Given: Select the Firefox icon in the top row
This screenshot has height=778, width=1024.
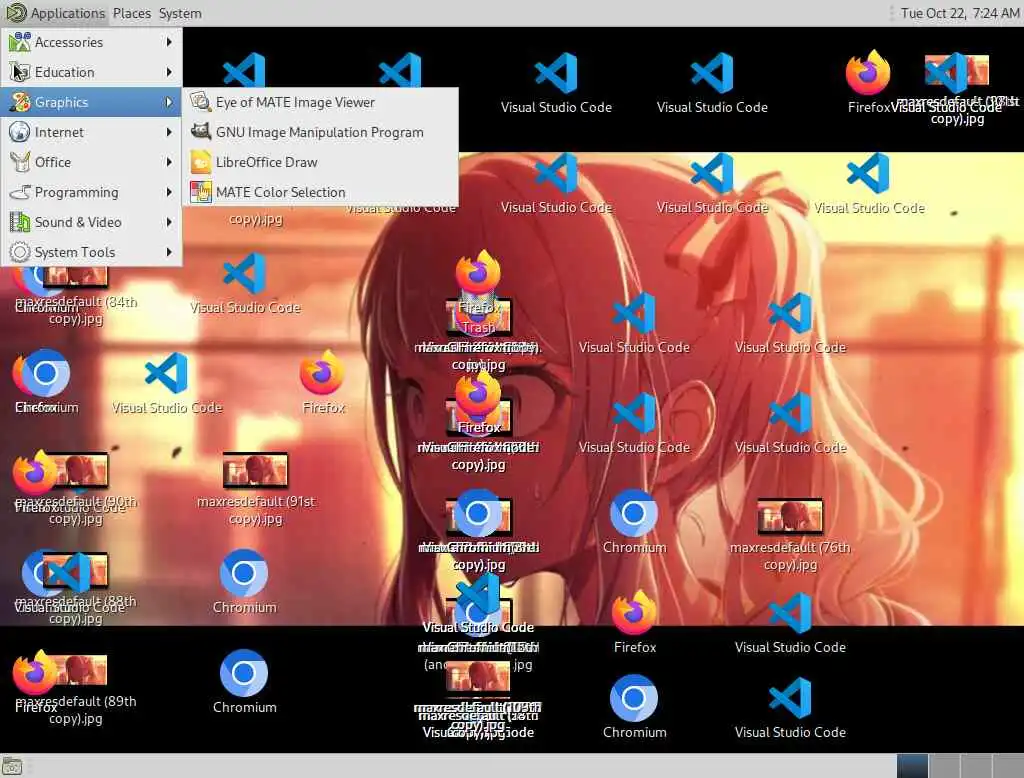Looking at the screenshot, I should point(868,72).
